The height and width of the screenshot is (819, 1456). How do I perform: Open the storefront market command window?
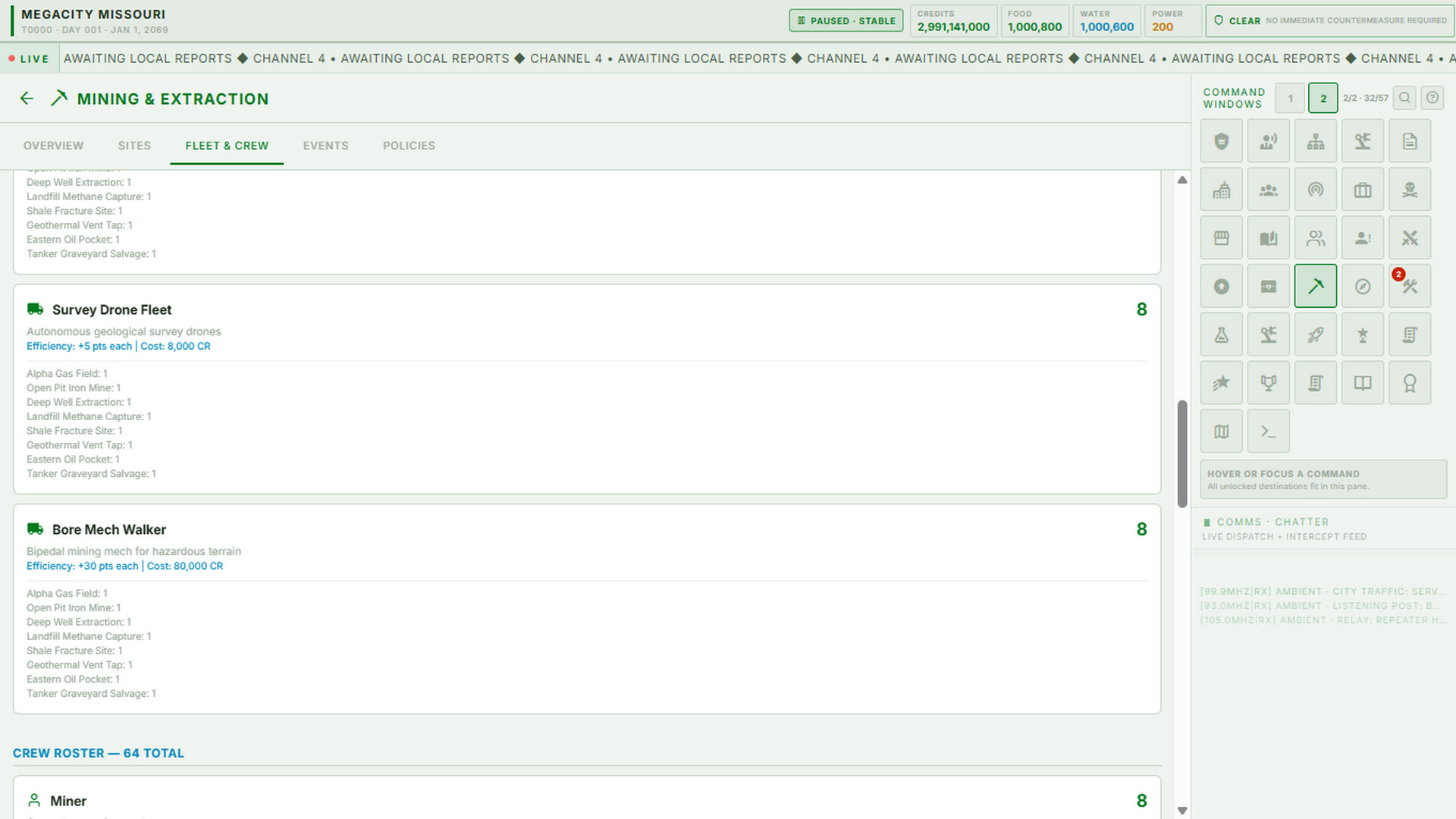tap(1221, 238)
